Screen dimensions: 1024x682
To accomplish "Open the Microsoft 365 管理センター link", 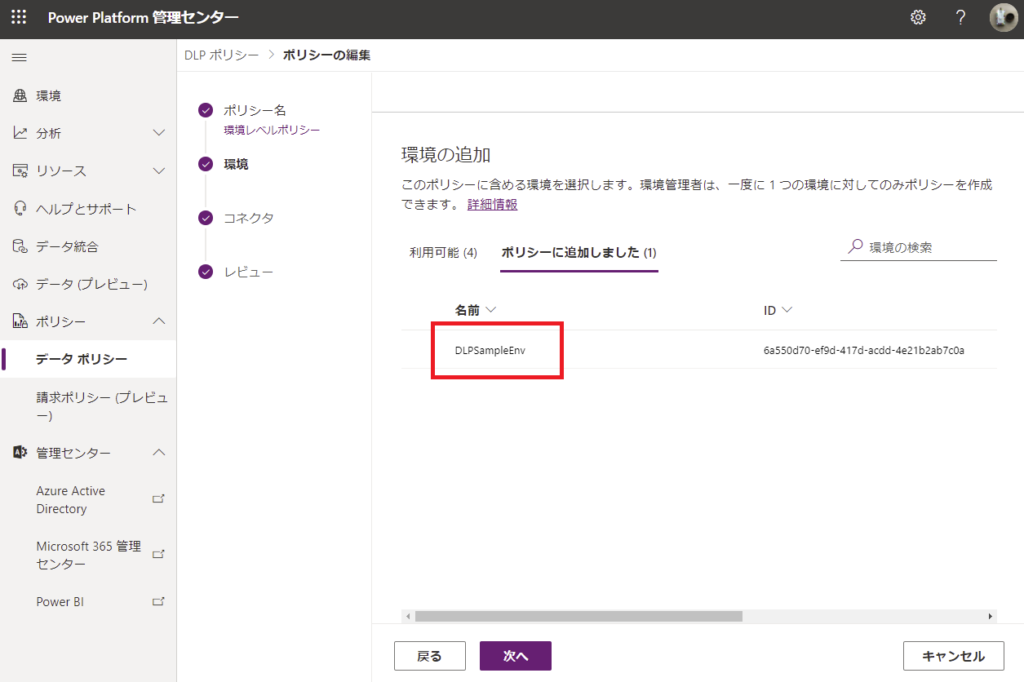I will pos(89,555).
